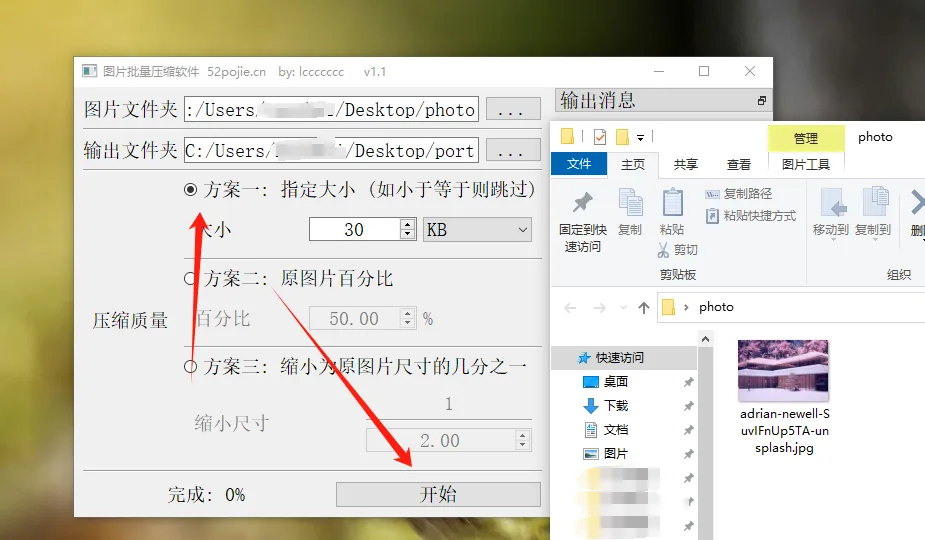
Task: Open the KB unit dropdown
Action: (478, 230)
